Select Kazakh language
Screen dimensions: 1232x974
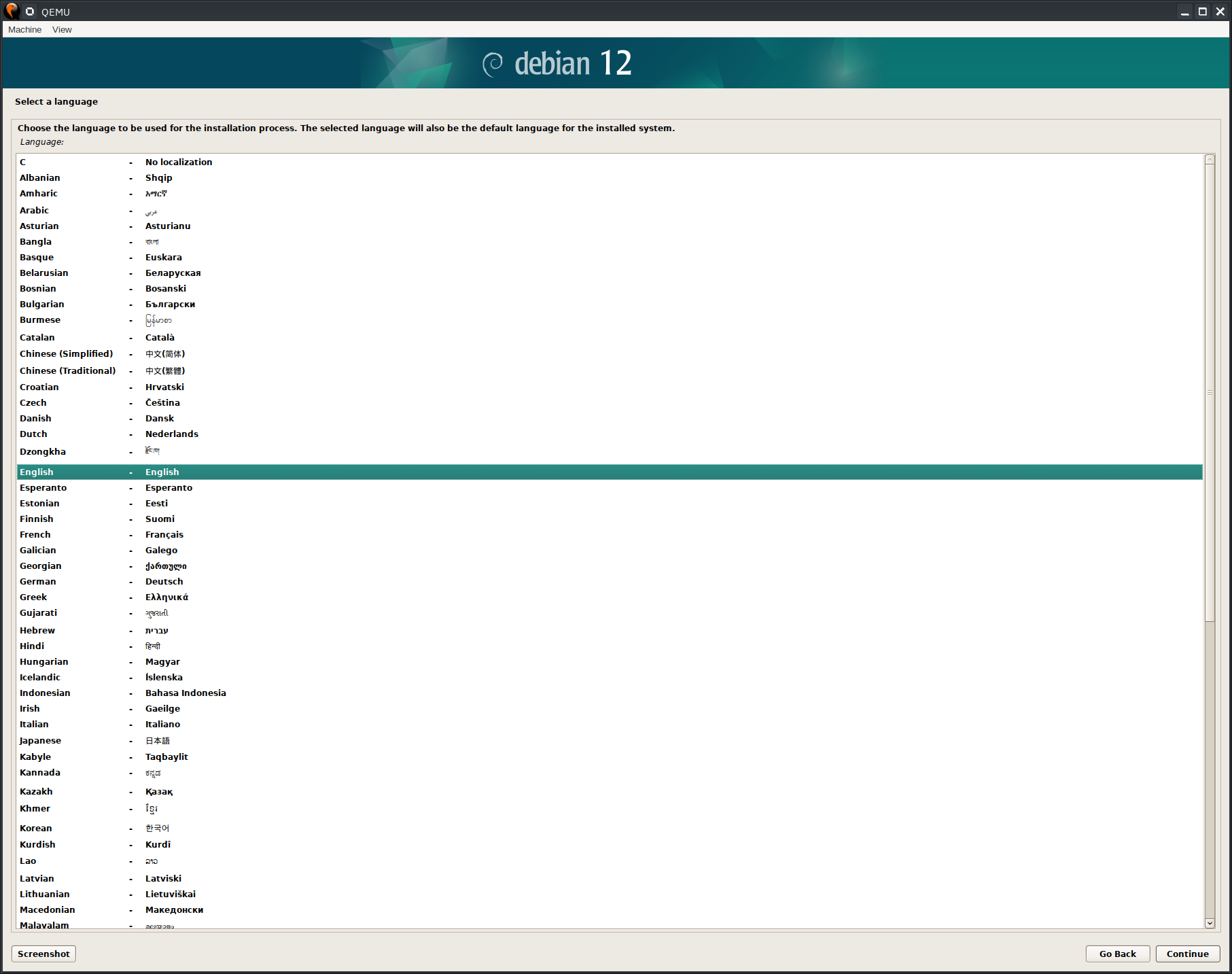click(x=610, y=791)
